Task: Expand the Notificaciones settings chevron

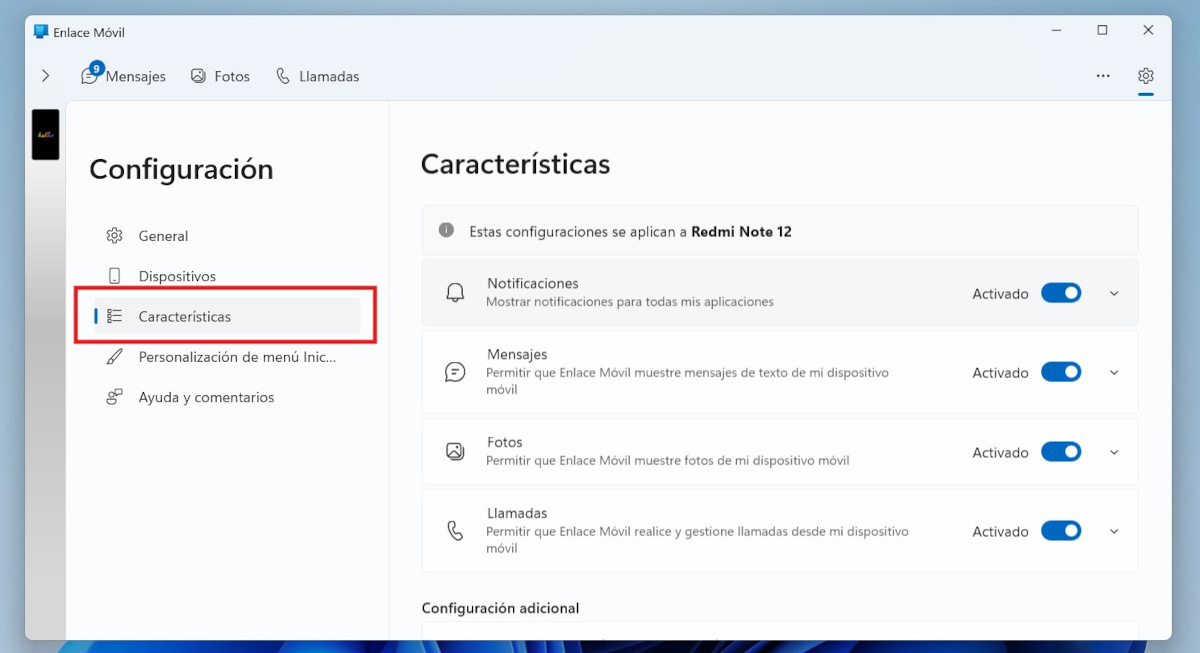Action: (1114, 293)
